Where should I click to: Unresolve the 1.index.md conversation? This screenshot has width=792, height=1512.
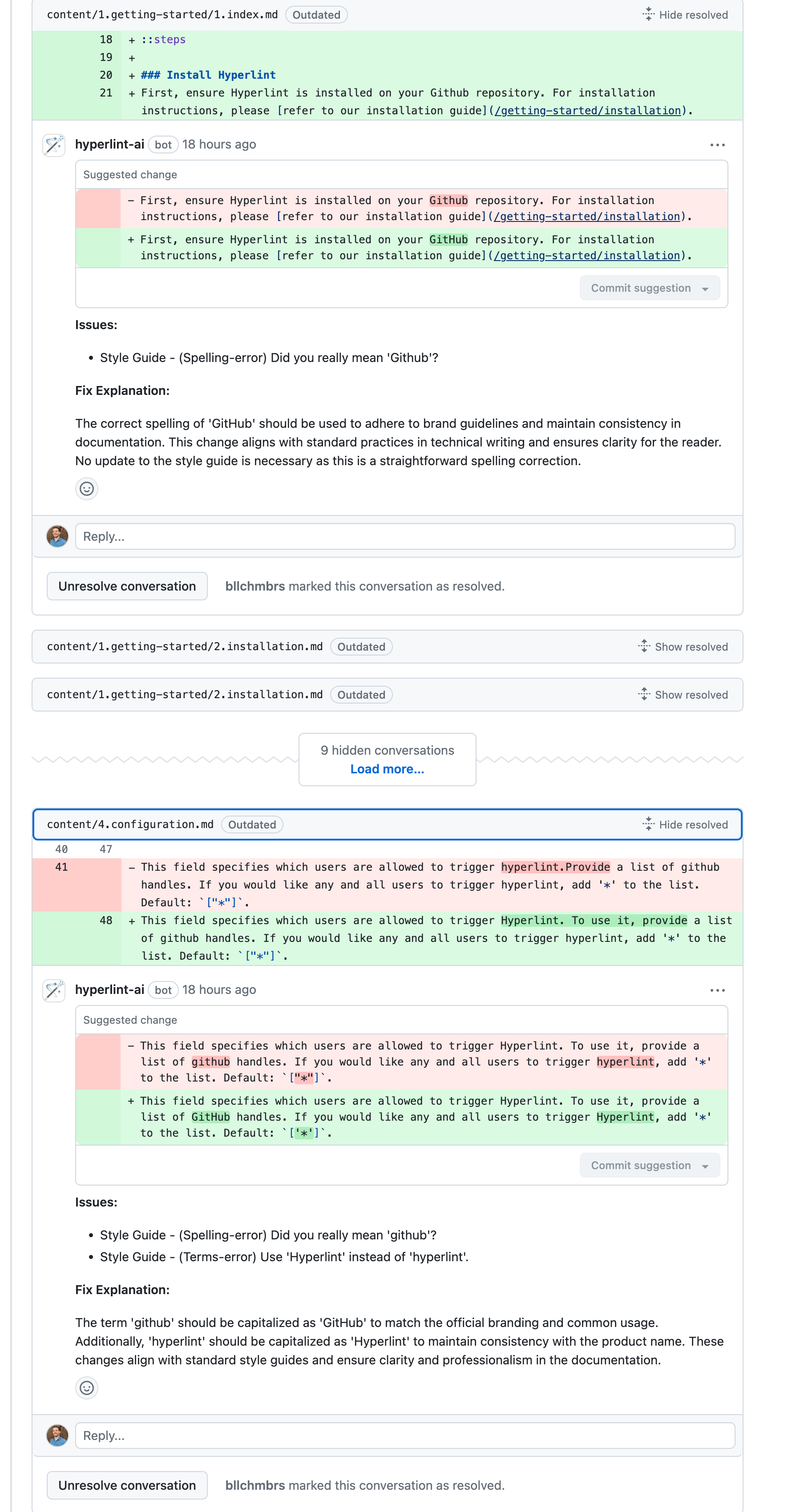click(x=127, y=587)
